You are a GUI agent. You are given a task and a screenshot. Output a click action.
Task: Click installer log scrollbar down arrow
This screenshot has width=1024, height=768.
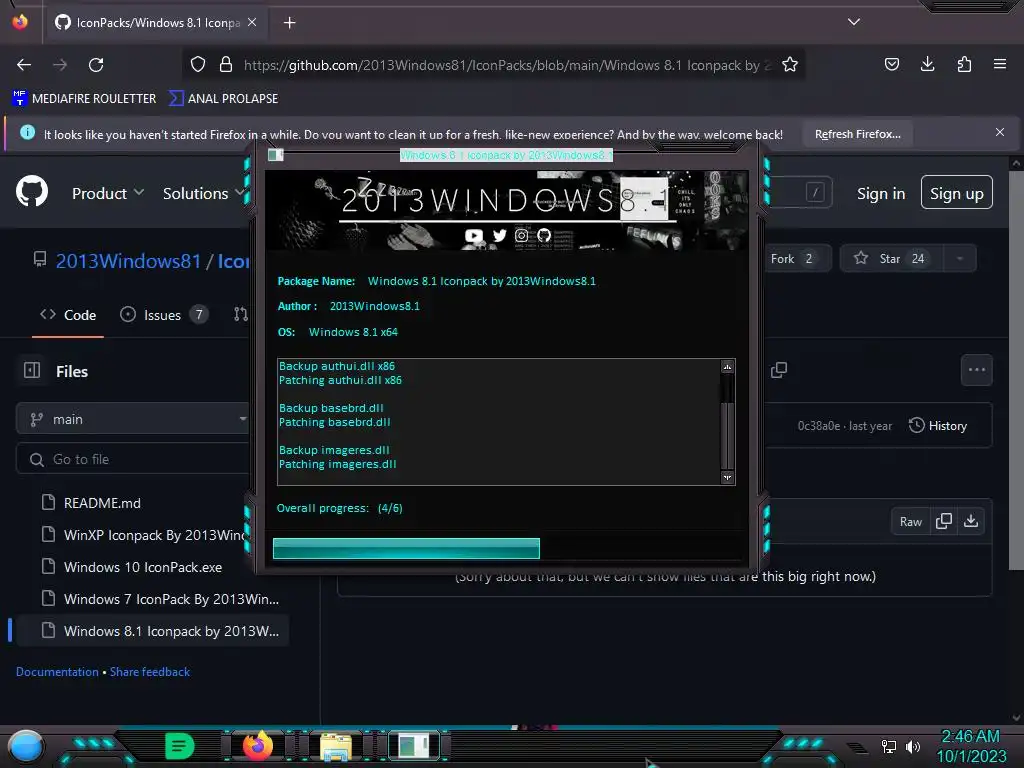[x=727, y=477]
